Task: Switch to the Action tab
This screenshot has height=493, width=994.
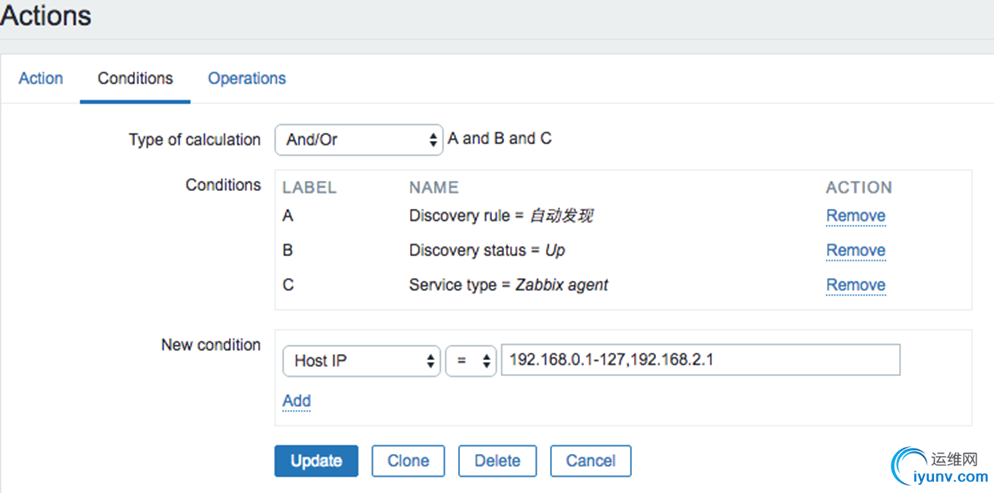Action: 40,78
